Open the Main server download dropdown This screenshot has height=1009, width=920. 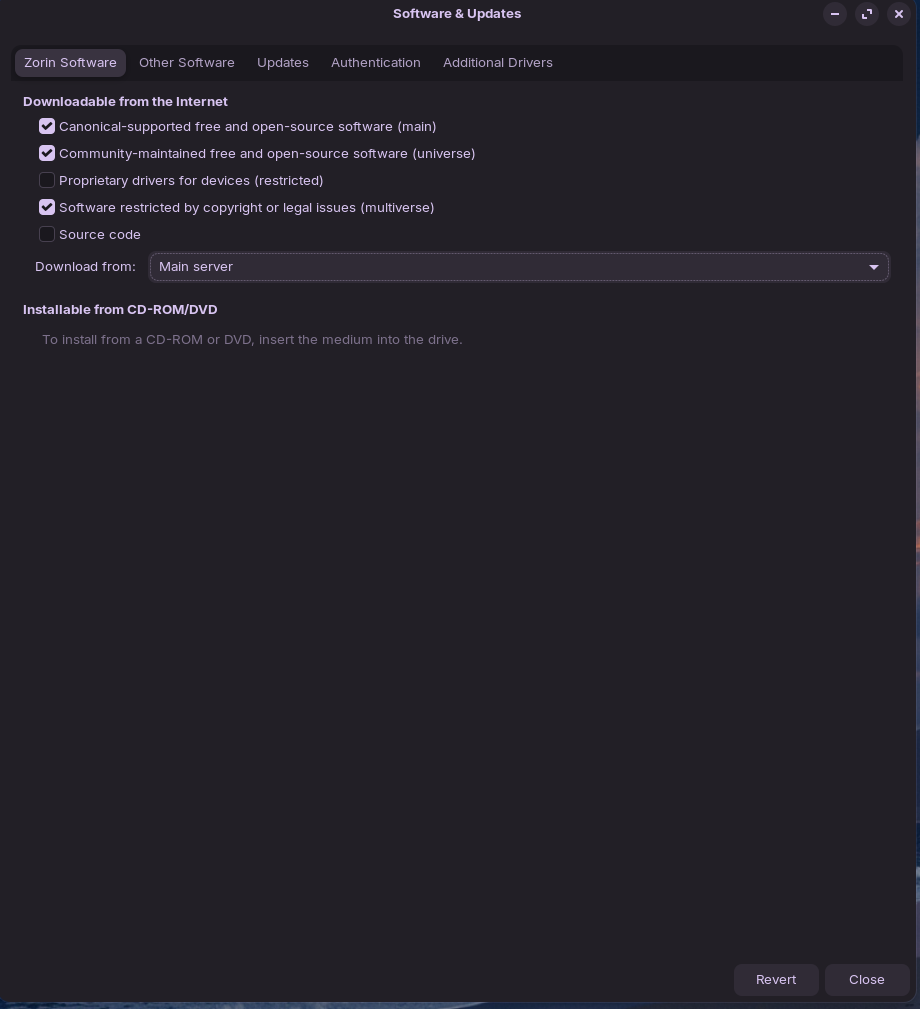(x=519, y=267)
